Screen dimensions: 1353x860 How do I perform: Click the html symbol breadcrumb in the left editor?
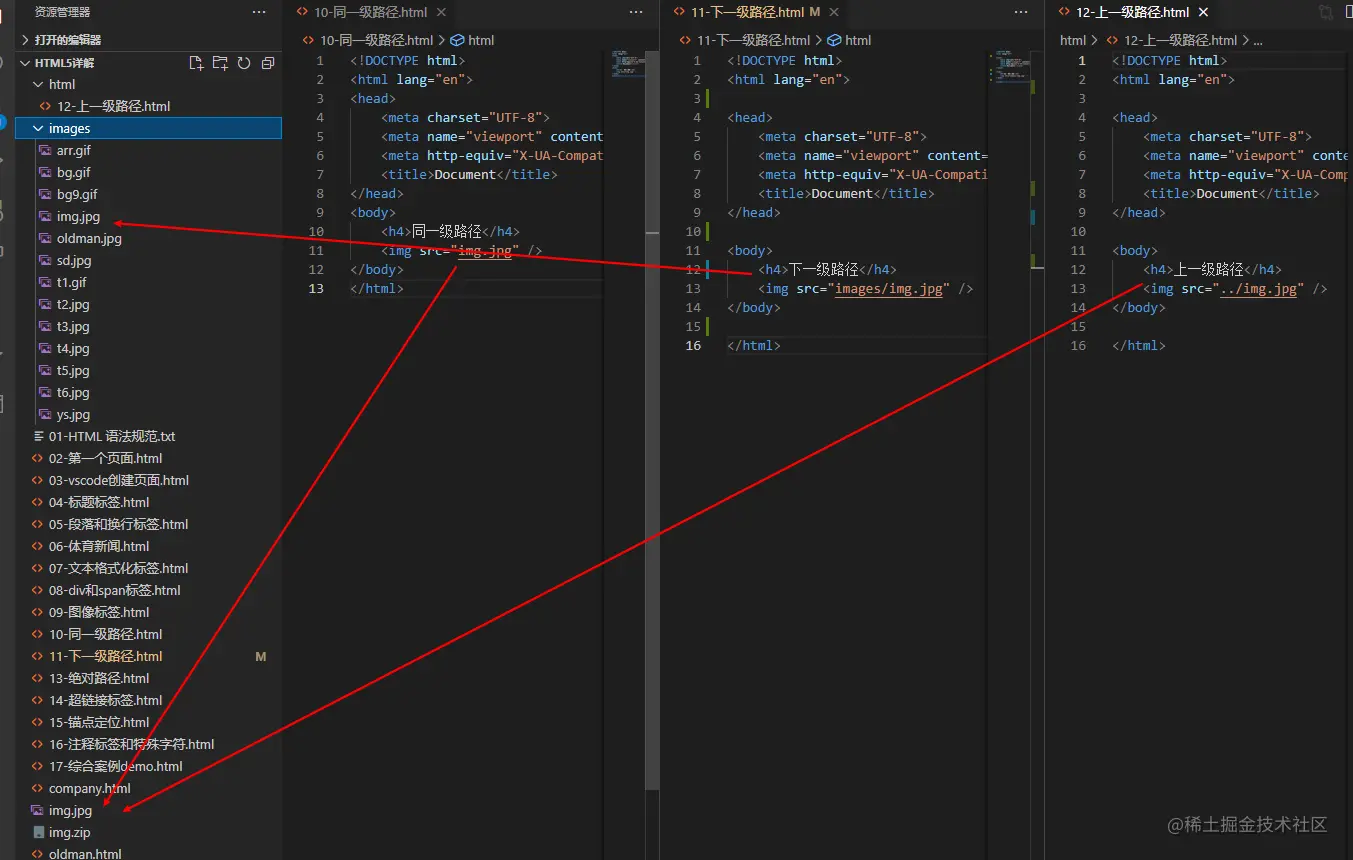point(473,40)
